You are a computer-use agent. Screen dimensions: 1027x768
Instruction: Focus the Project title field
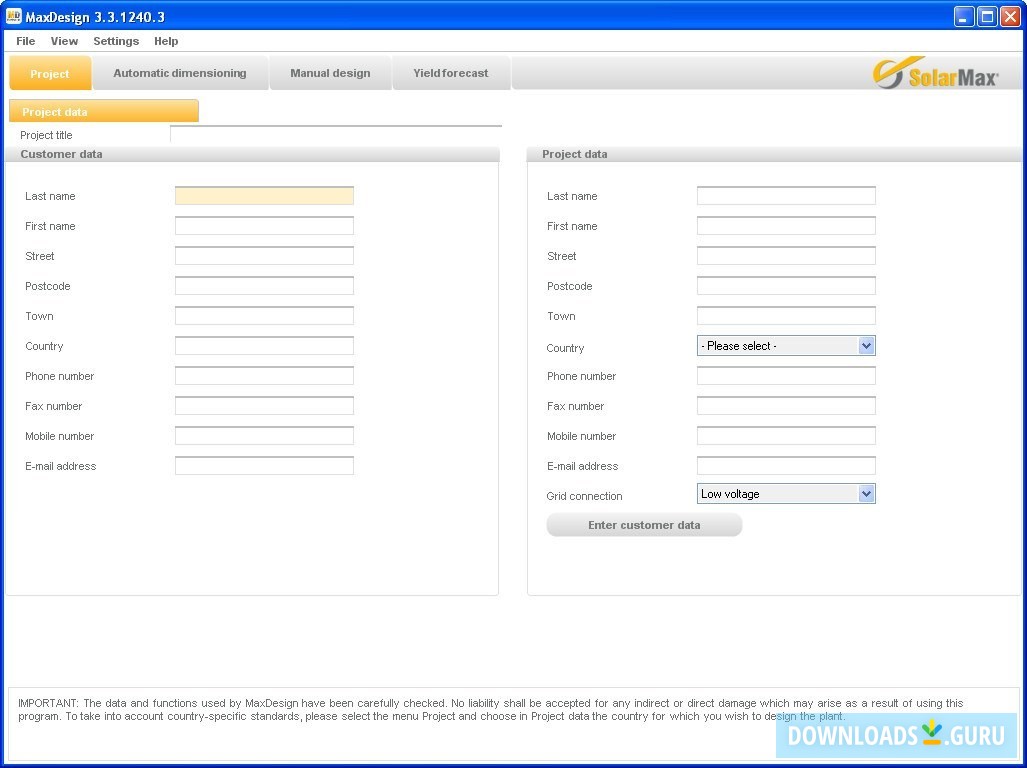coord(335,134)
